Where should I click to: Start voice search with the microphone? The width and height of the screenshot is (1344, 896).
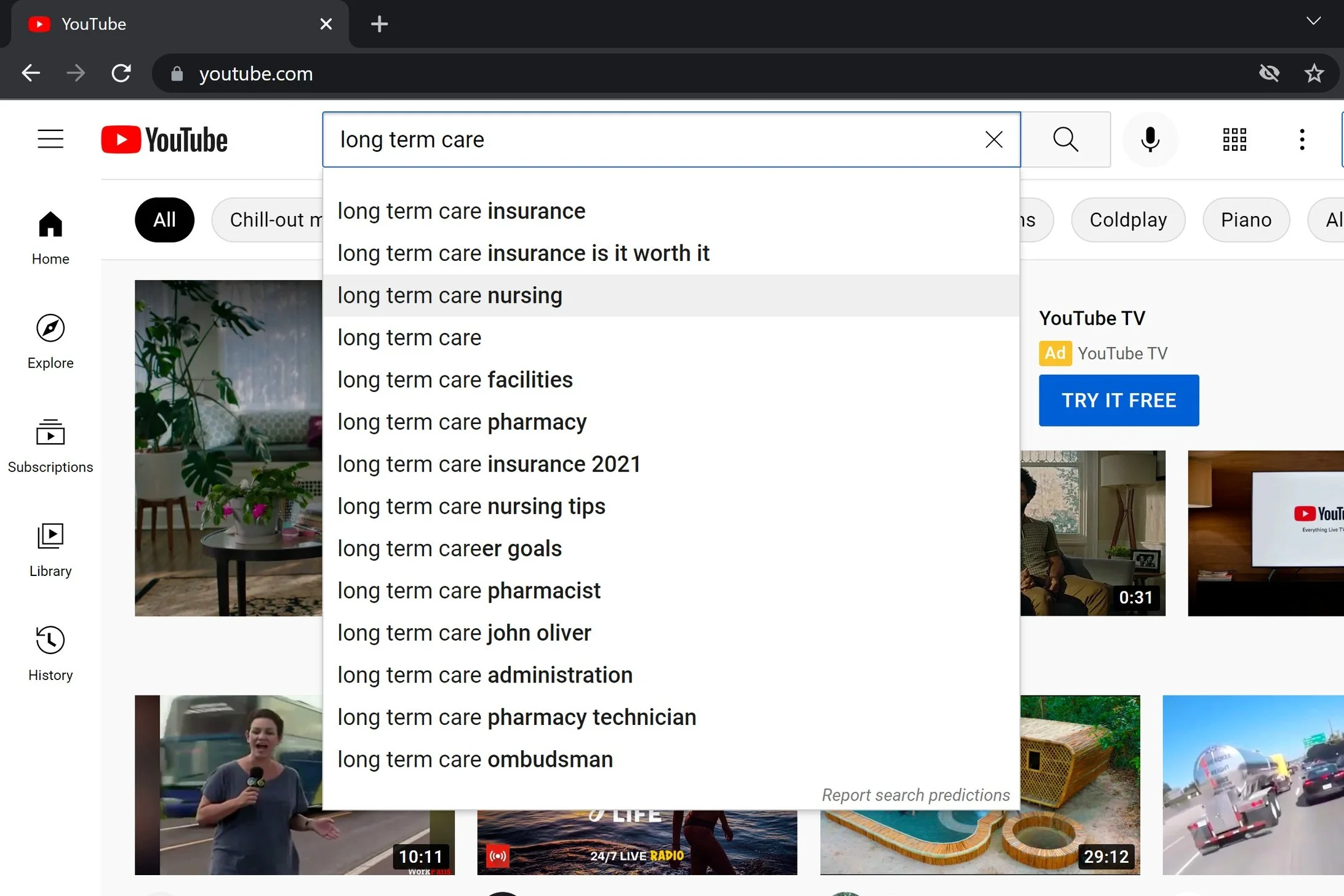point(1150,140)
